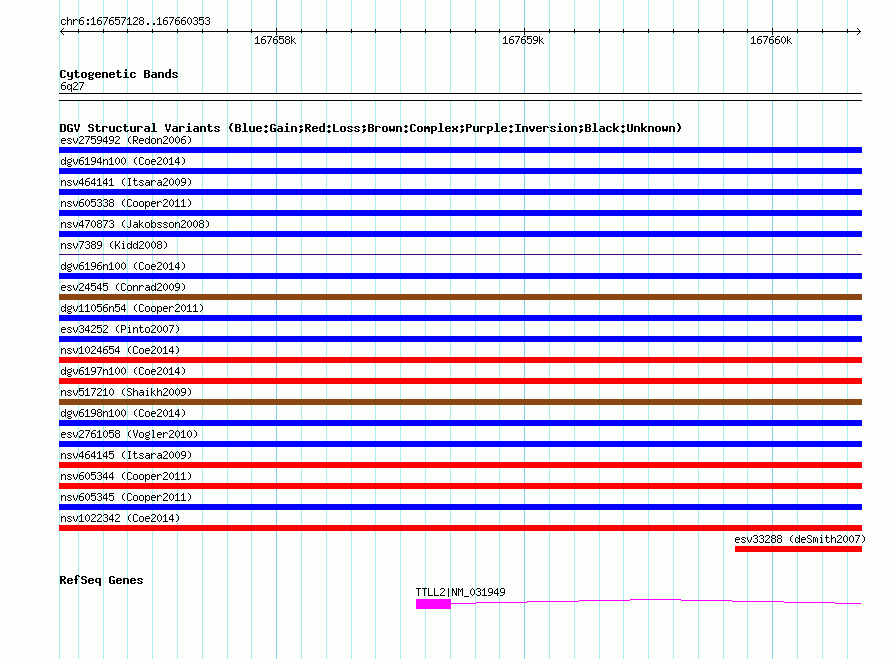Screen dimensions: 890x659
Task: Click the magenta TTLL2 exon block
Action: tap(433, 604)
